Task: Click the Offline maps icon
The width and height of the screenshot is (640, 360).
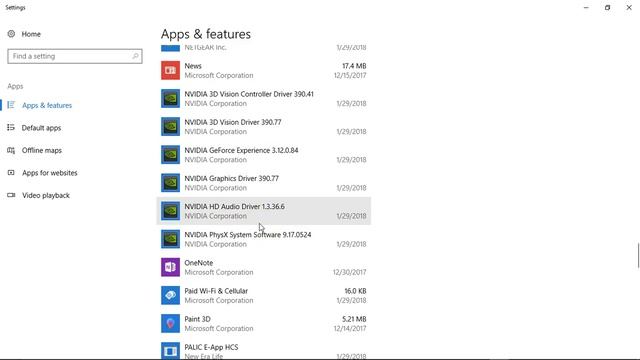Action: (x=11, y=150)
